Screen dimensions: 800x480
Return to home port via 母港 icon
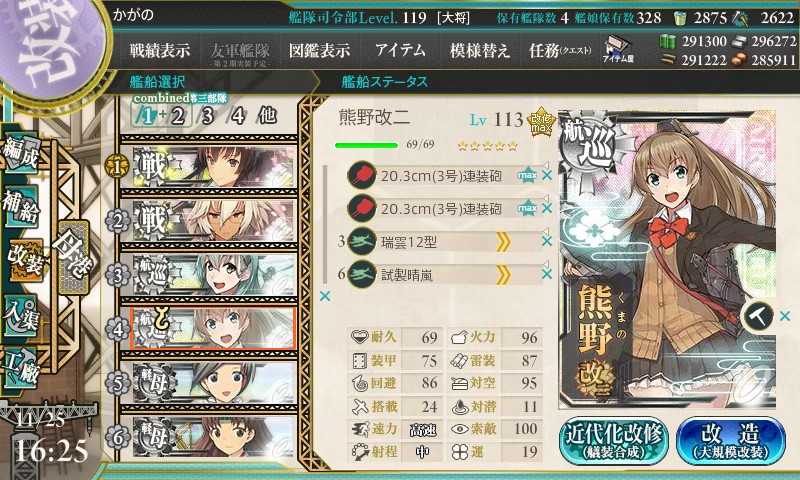pyautogui.click(x=74, y=257)
